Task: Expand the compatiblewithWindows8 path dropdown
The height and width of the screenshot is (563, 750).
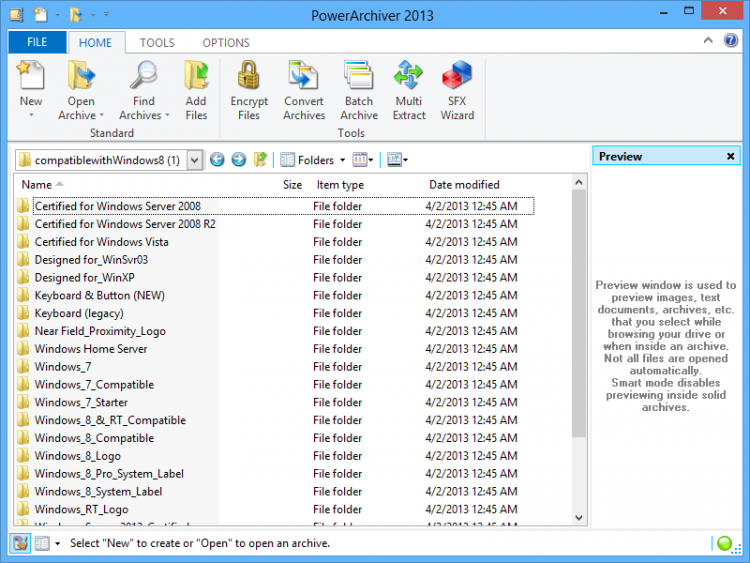Action: [194, 160]
